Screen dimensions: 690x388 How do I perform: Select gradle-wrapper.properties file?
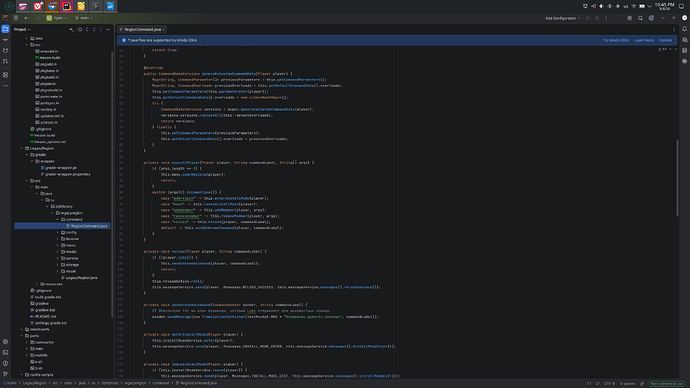(x=67, y=174)
